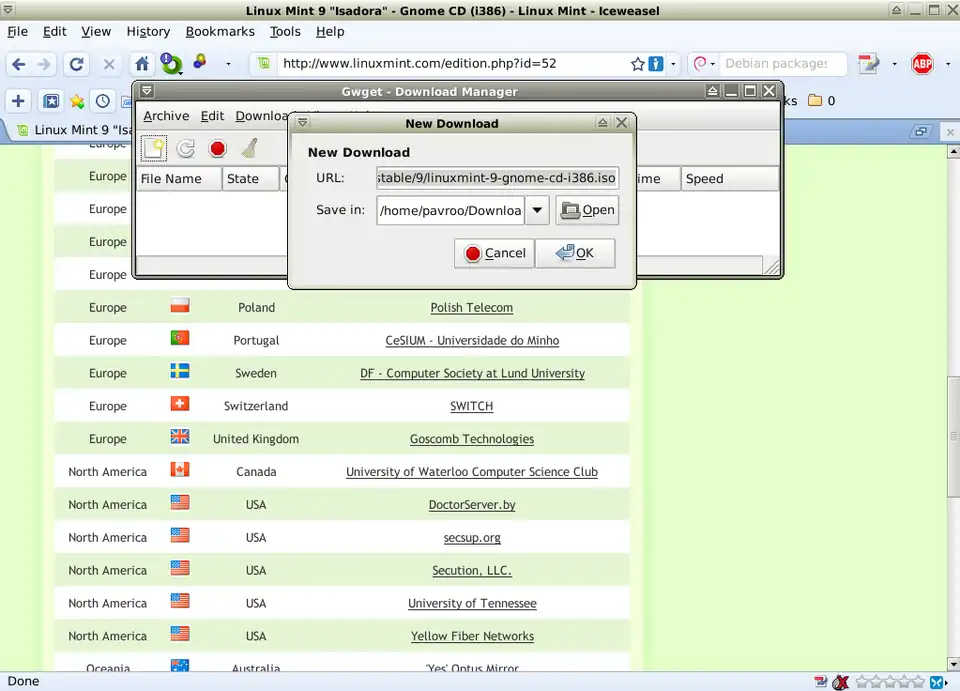The height and width of the screenshot is (691, 960).
Task: Cancel the New Download dialog
Action: [x=494, y=253]
